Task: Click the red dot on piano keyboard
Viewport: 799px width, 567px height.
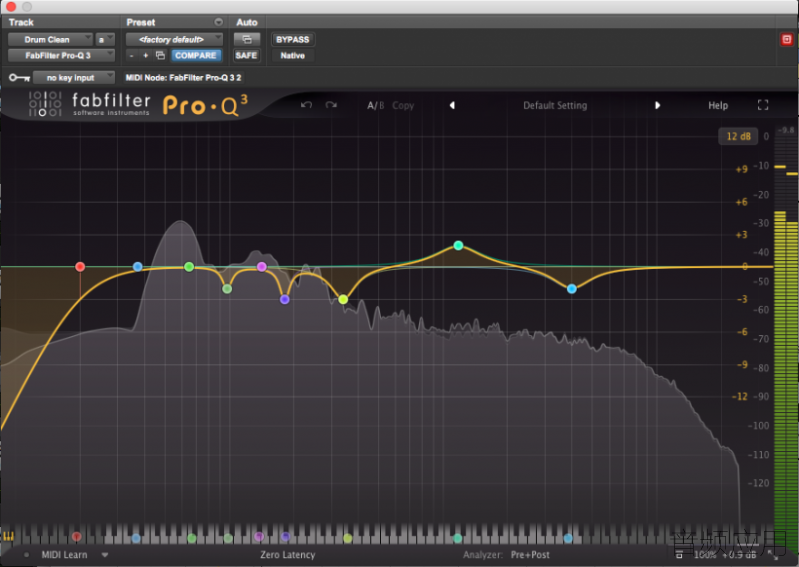Action: 76,536
